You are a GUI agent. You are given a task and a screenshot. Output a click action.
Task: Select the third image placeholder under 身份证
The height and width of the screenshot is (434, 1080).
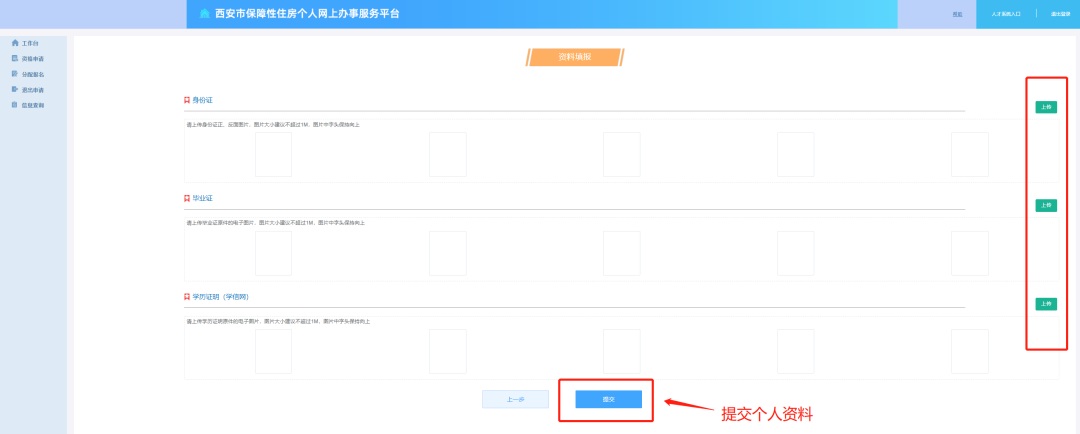tap(621, 154)
